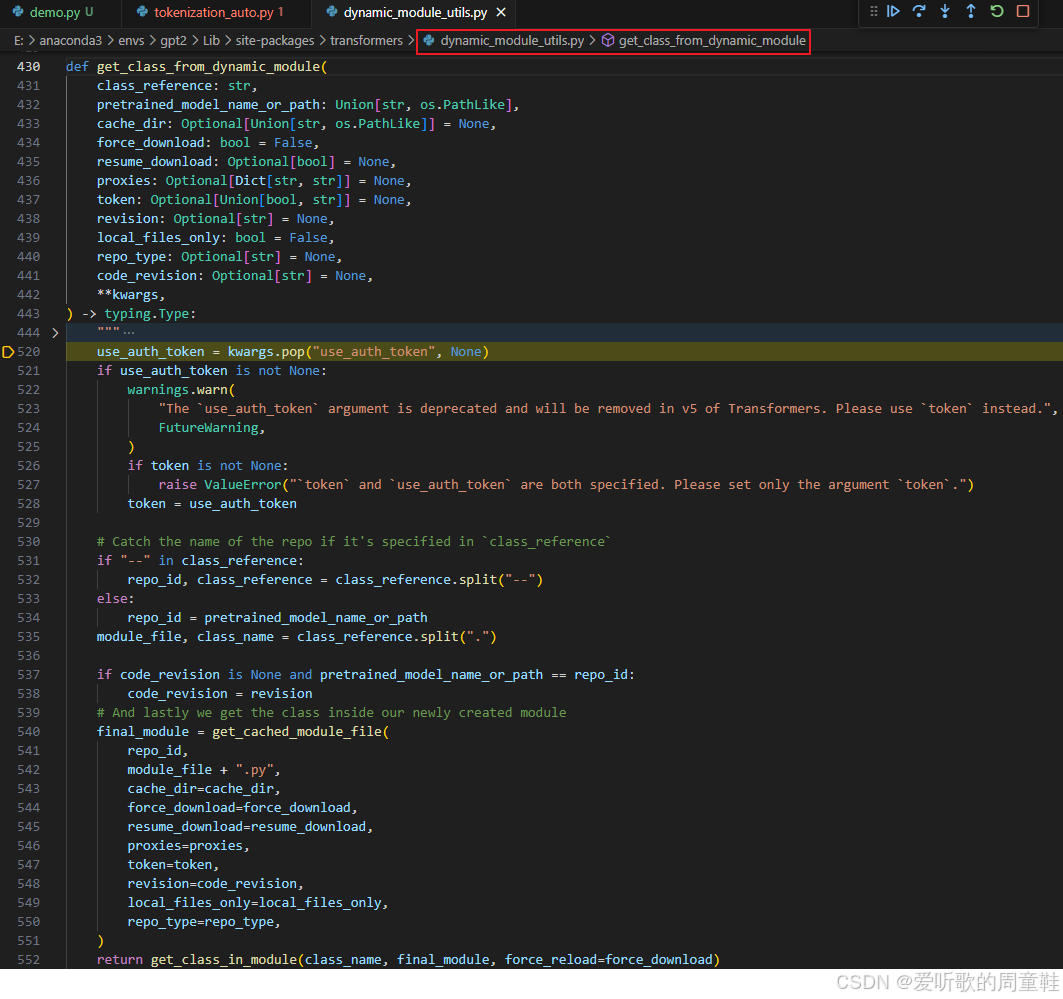Open the site-packages breadcrumb segment

click(x=275, y=41)
